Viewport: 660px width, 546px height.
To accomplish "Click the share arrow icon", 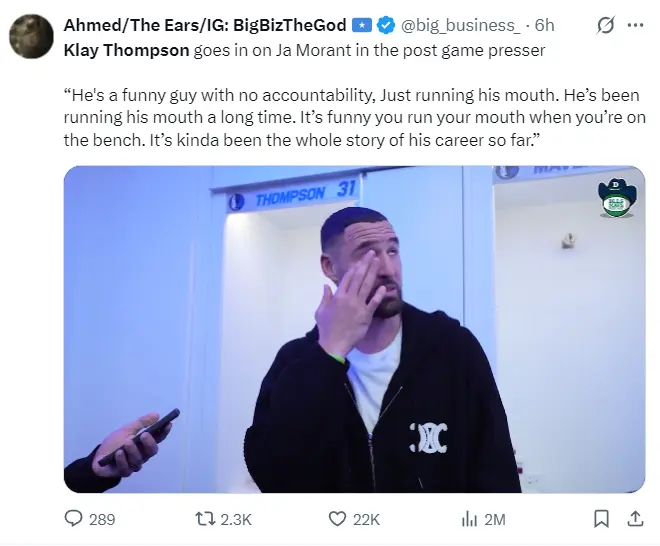I will [x=634, y=519].
